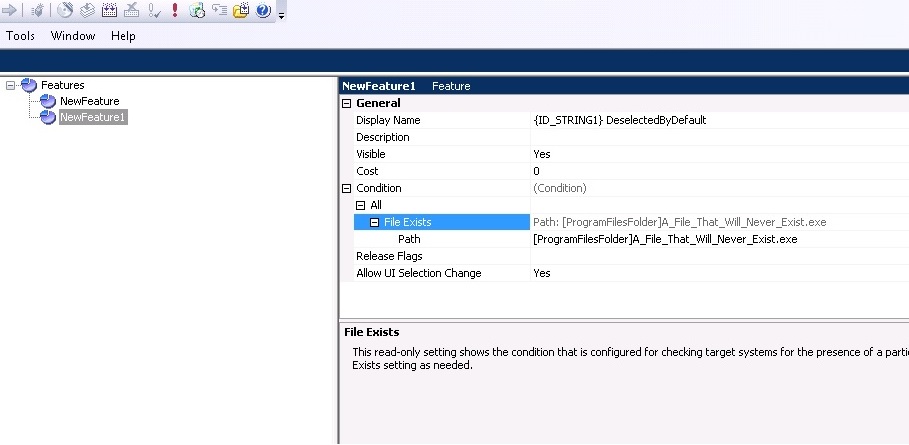
Task: Click the Release Flags property label
Action: pos(389,256)
